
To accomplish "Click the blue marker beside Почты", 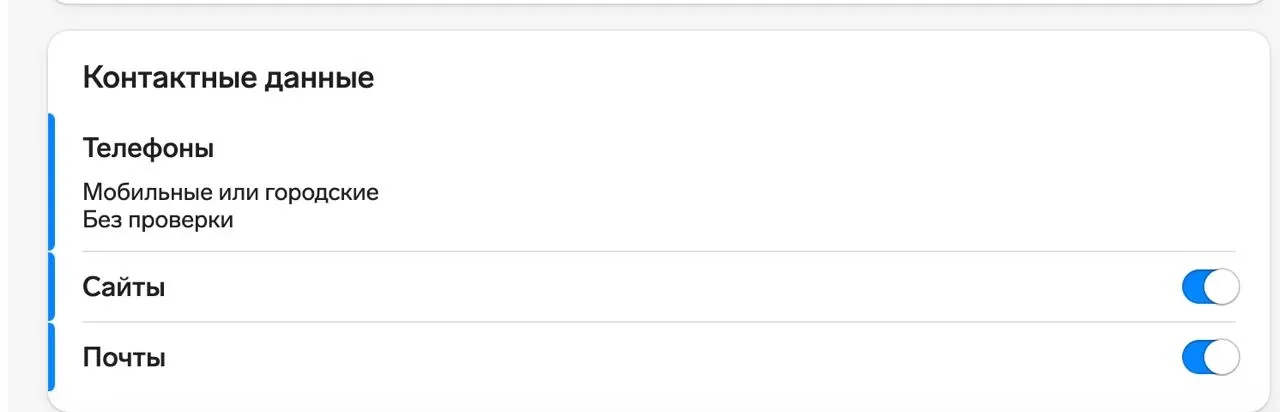I will [51, 357].
